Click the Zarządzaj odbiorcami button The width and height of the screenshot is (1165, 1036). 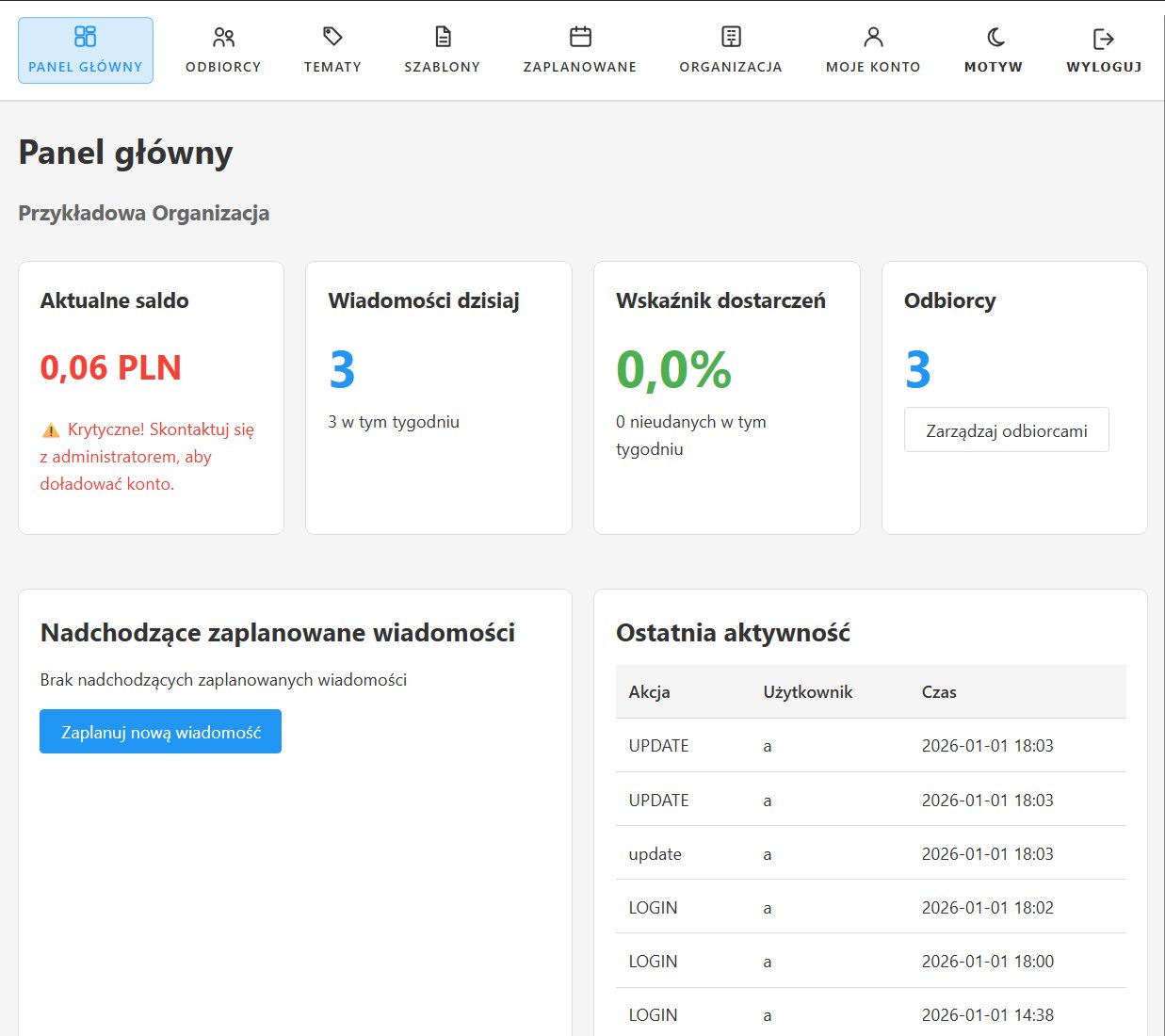point(1006,429)
